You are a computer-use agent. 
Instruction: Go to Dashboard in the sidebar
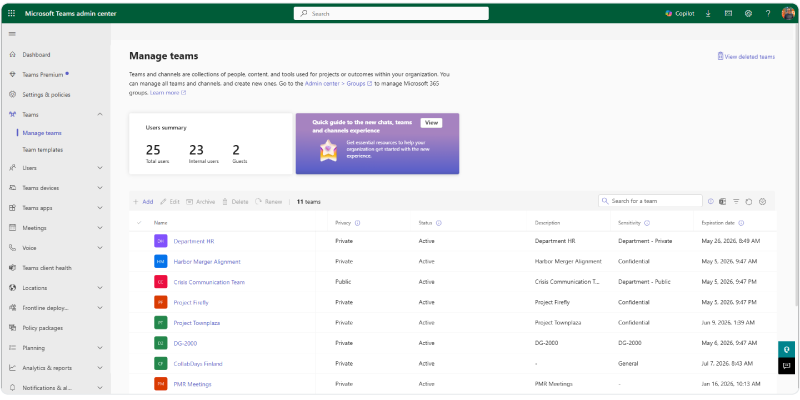point(36,55)
